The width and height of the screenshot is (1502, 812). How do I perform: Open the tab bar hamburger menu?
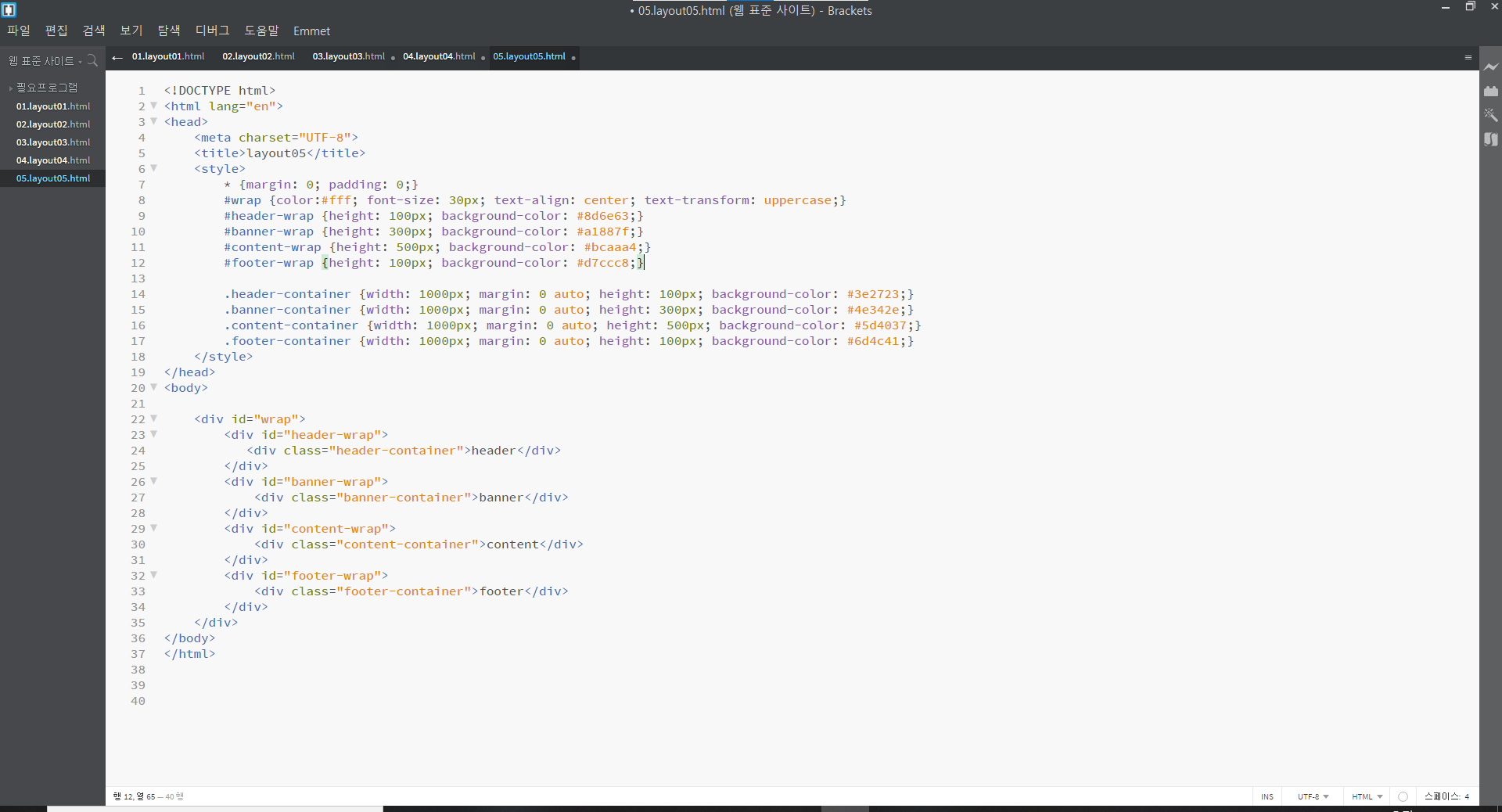tap(1468, 57)
